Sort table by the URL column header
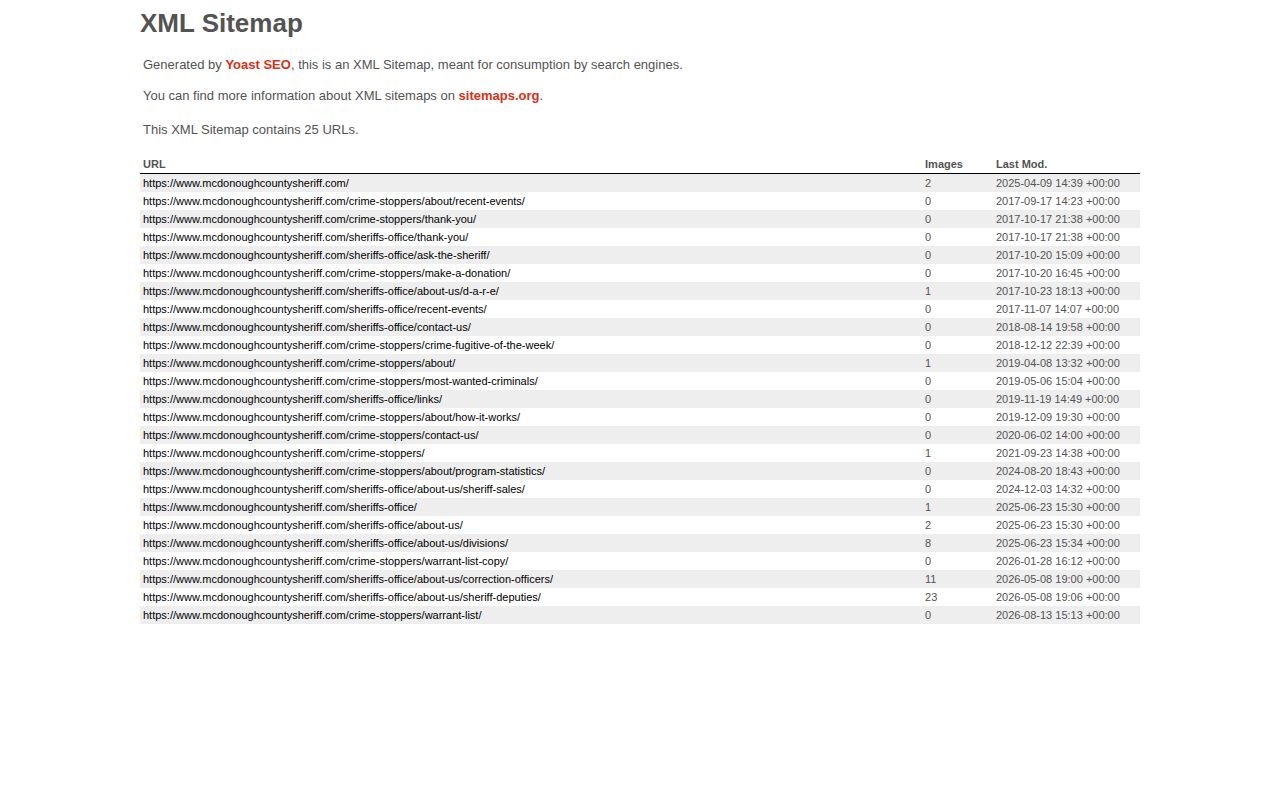The image size is (1280, 800). click(154, 164)
